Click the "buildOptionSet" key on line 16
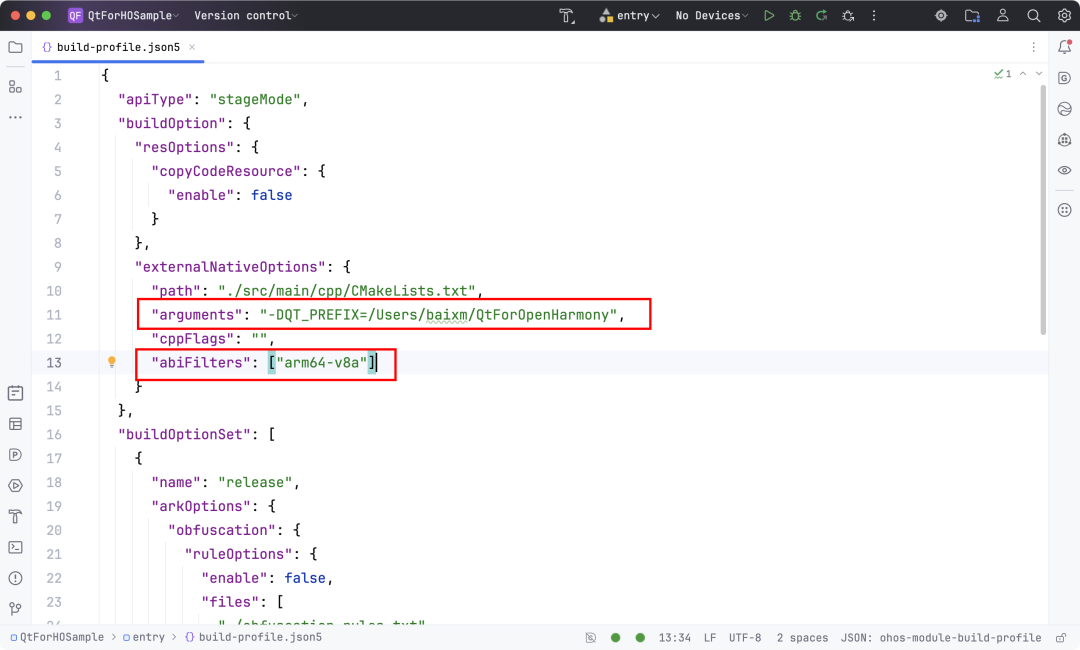Image resolution: width=1080 pixels, height=650 pixels. (184, 434)
